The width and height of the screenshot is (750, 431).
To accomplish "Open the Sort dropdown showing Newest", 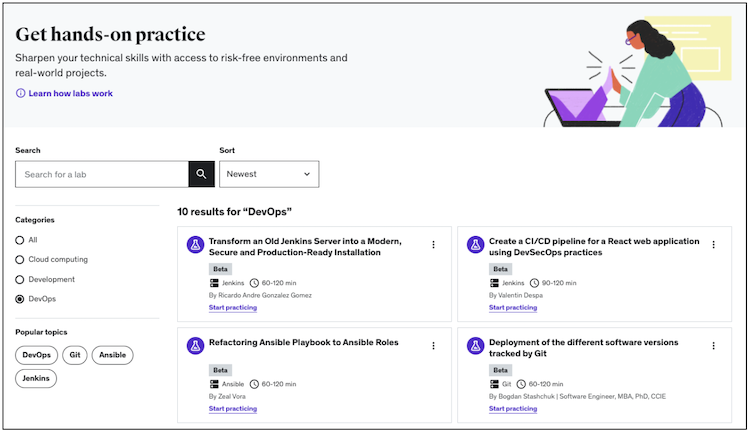I will click(269, 174).
